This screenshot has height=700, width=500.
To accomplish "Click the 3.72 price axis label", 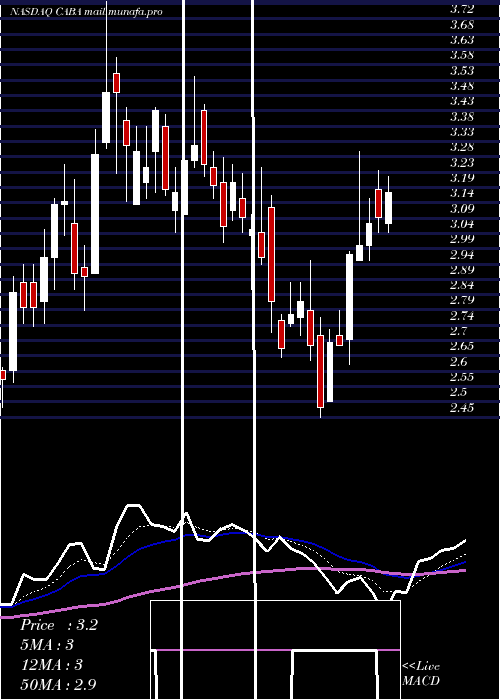I will (x=462, y=9).
